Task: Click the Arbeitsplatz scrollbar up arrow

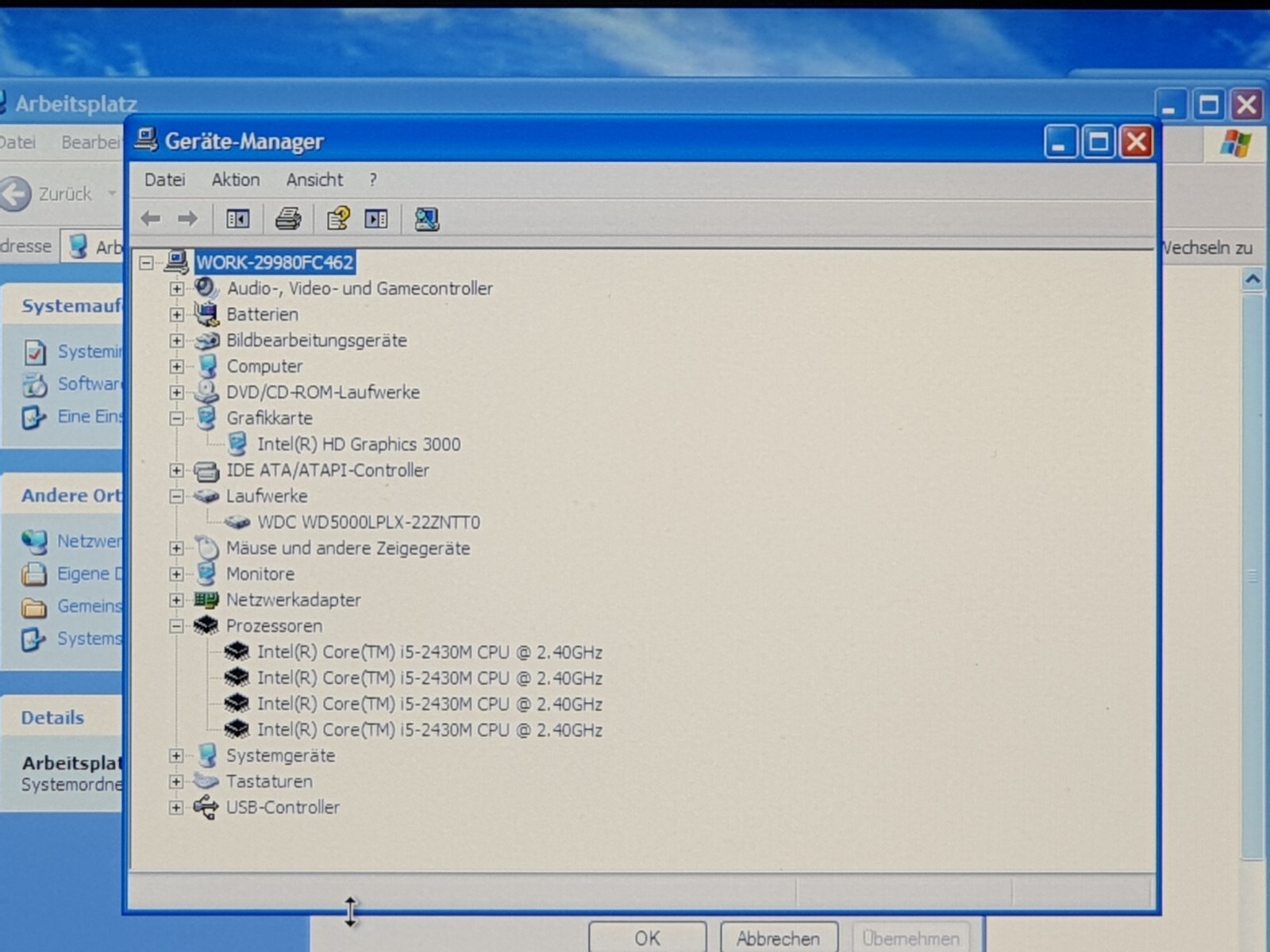Action: point(1253,279)
